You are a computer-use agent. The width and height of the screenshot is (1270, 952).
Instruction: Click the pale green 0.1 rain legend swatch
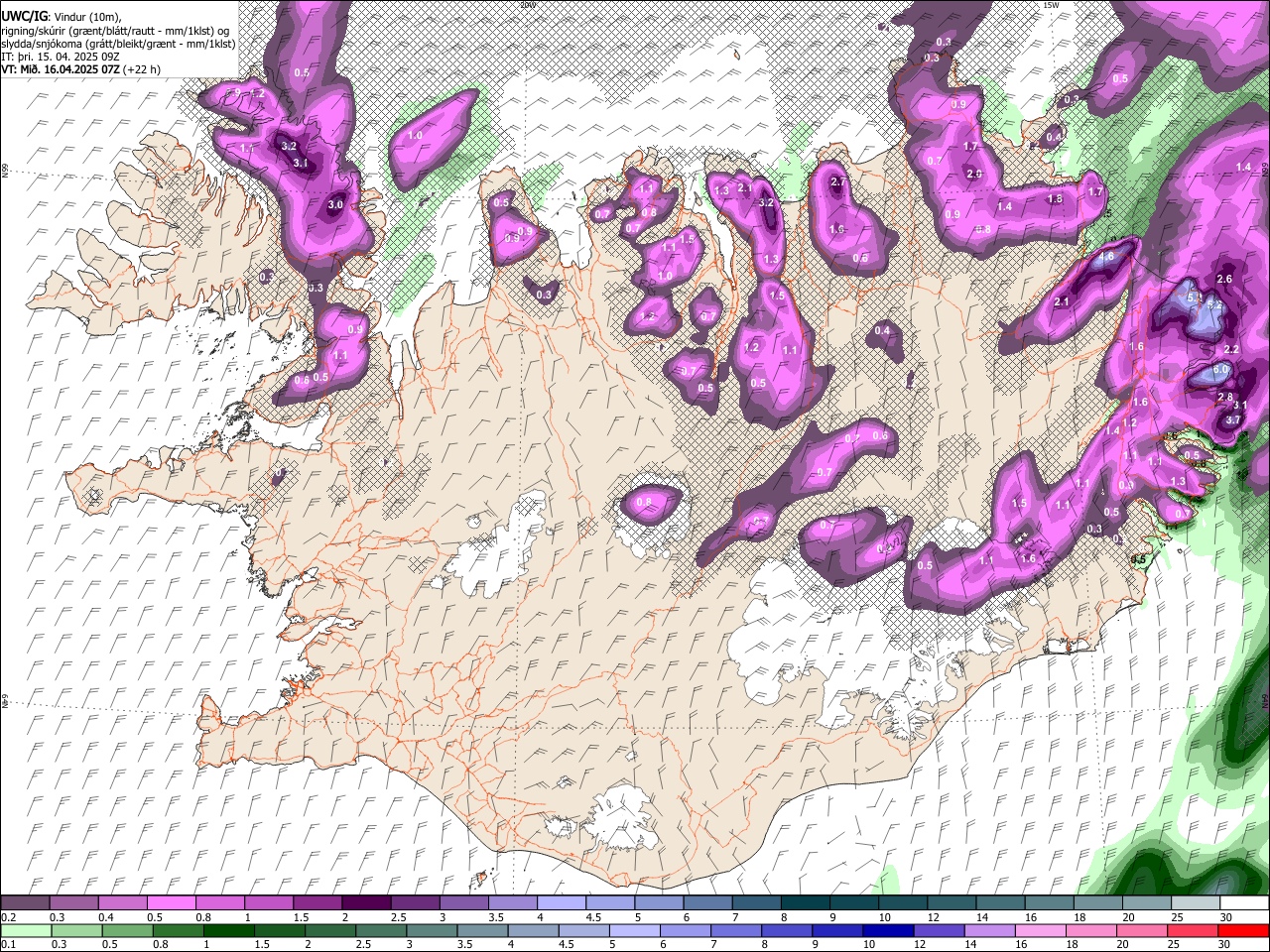point(25,931)
